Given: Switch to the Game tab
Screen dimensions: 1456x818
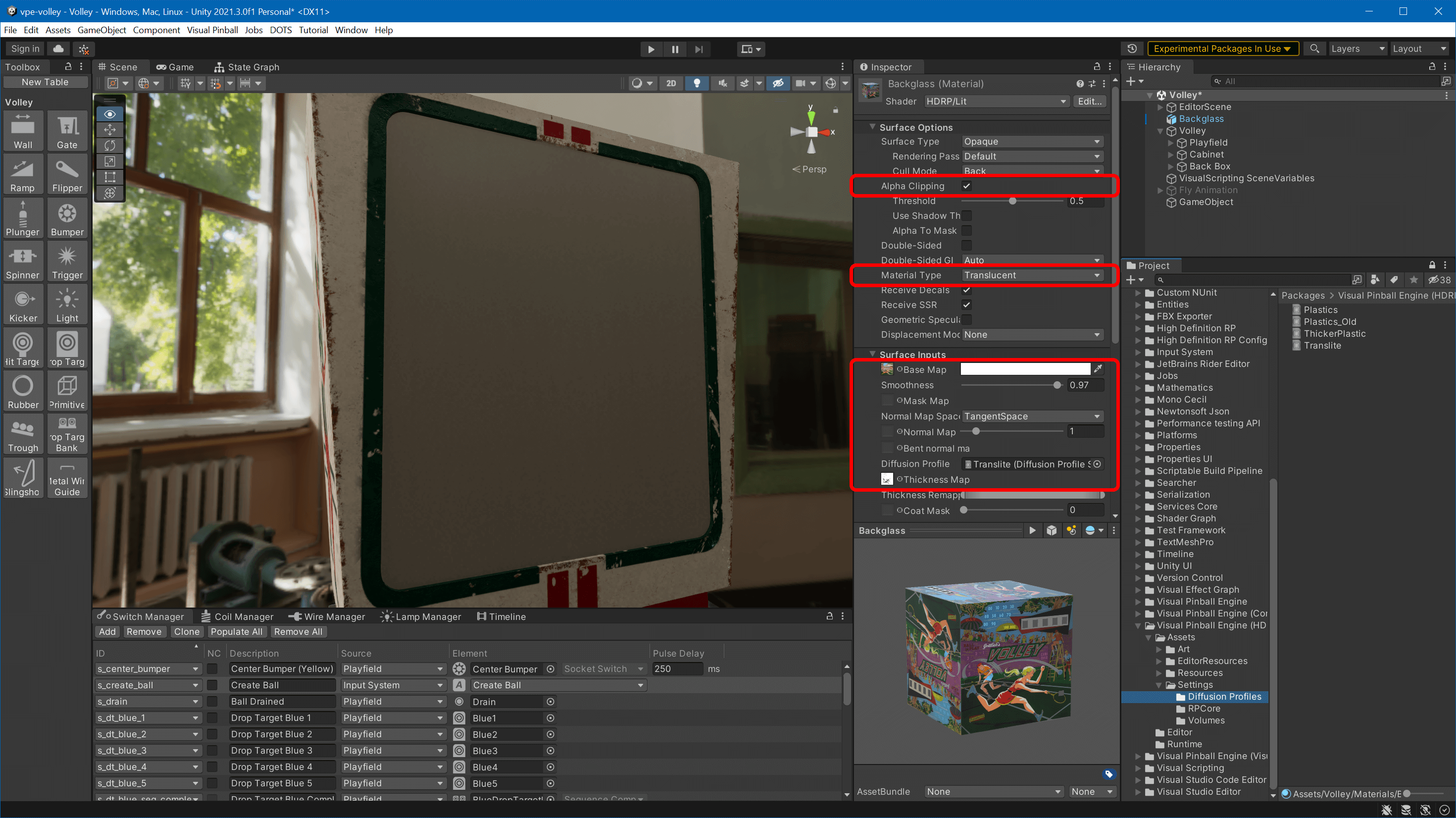Looking at the screenshot, I should coord(175,67).
